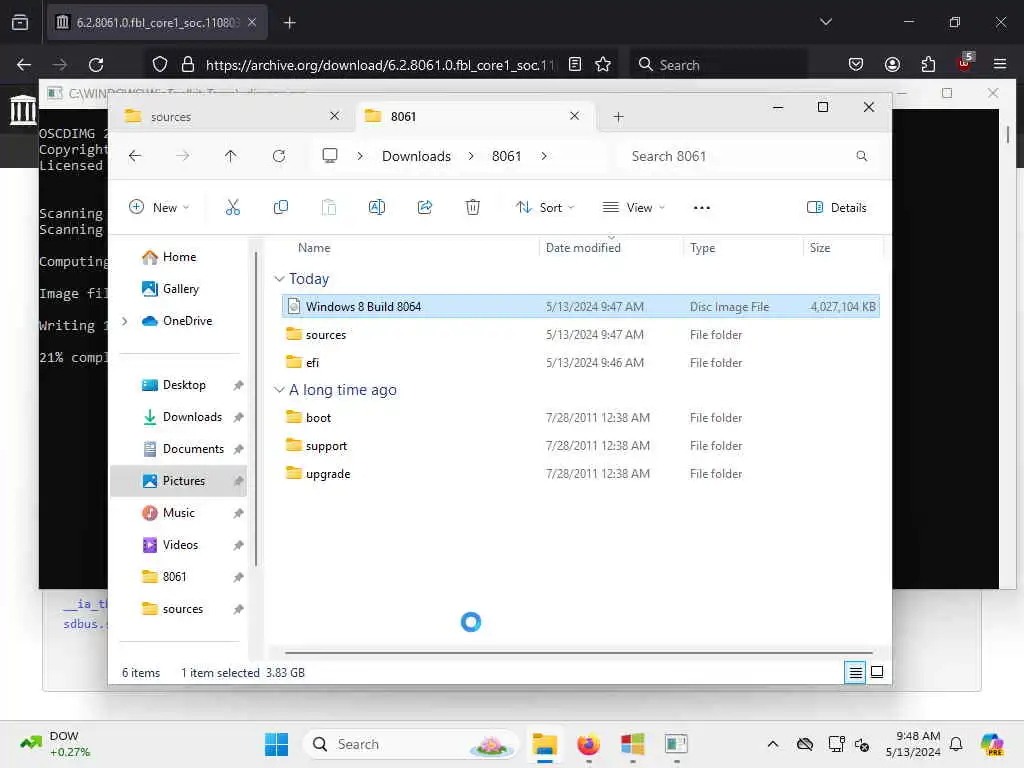Open a new Firefox tab
Viewport: 1024px width, 768px height.
point(290,23)
